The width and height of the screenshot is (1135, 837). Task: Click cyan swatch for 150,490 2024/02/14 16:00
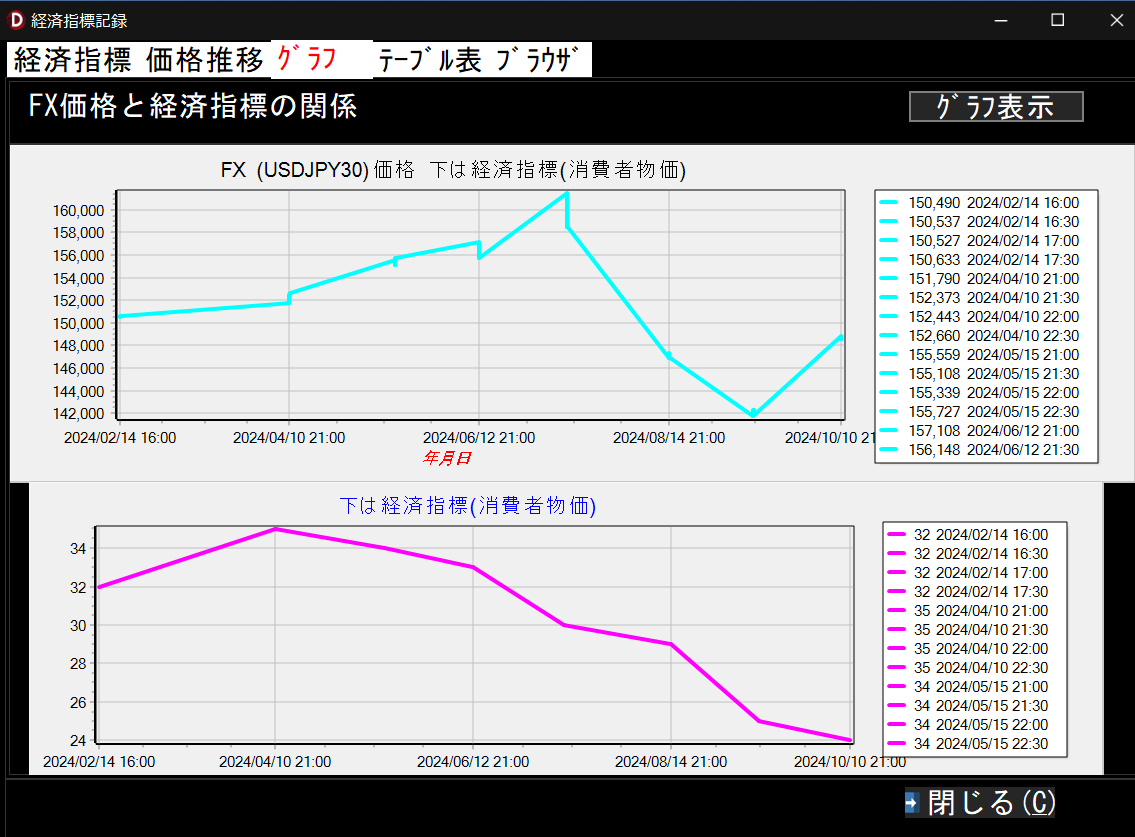[889, 202]
